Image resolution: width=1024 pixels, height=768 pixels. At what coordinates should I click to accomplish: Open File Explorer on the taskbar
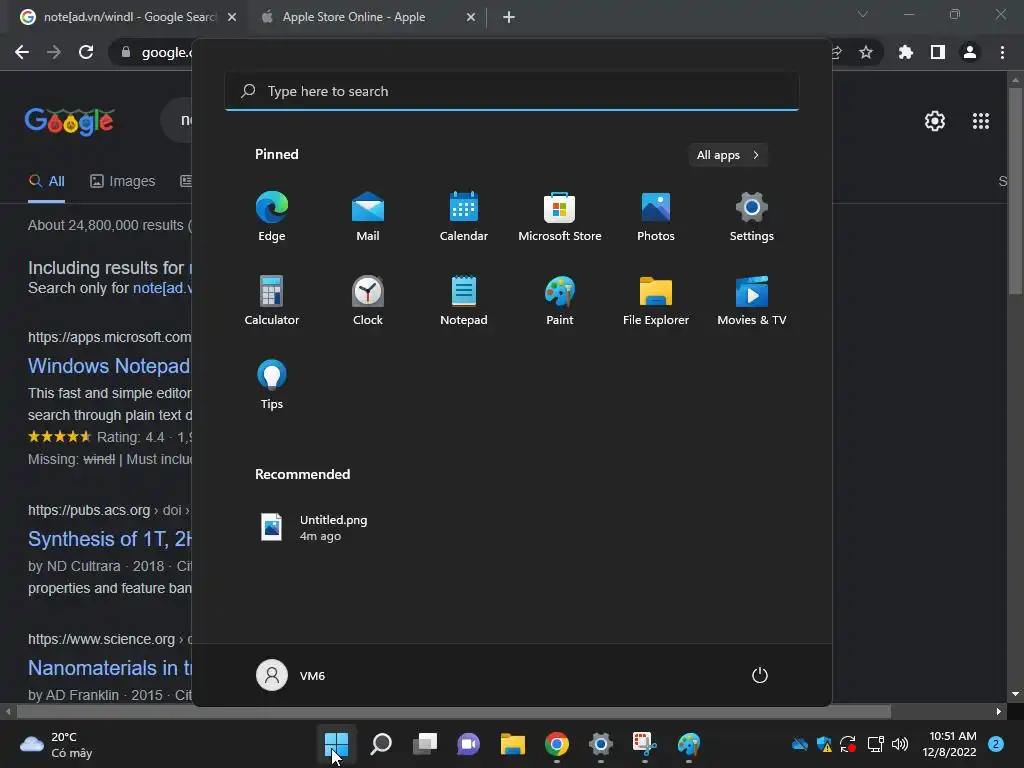pyautogui.click(x=513, y=744)
